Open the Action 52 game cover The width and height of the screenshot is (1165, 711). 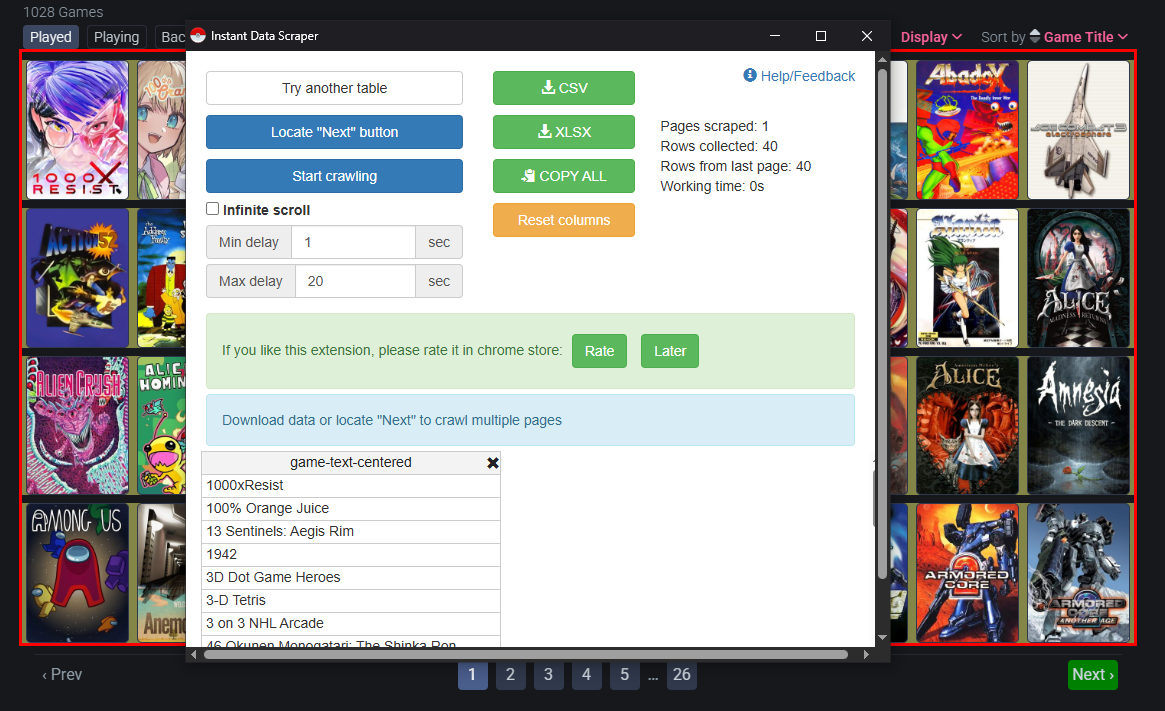77,278
